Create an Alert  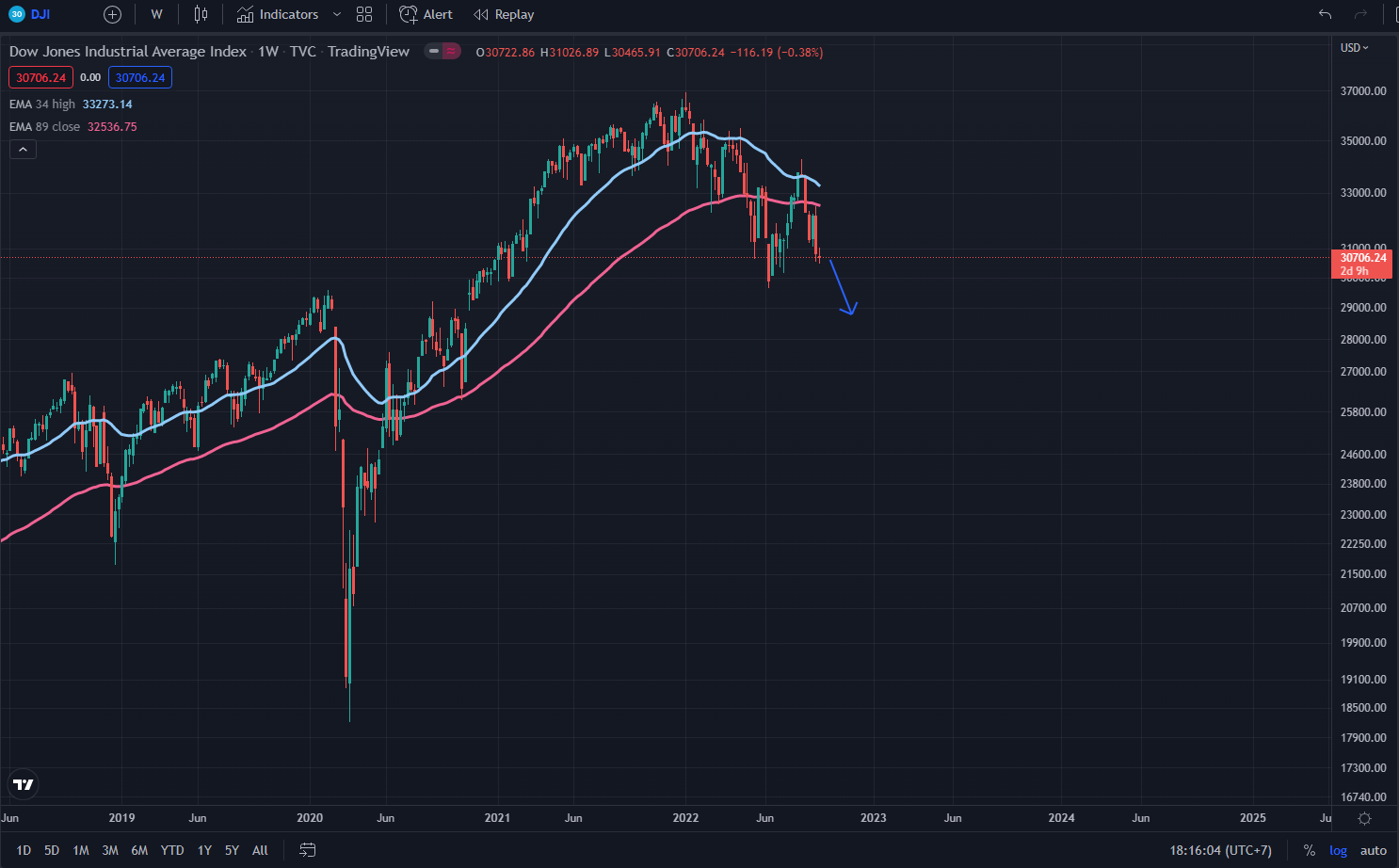click(426, 14)
